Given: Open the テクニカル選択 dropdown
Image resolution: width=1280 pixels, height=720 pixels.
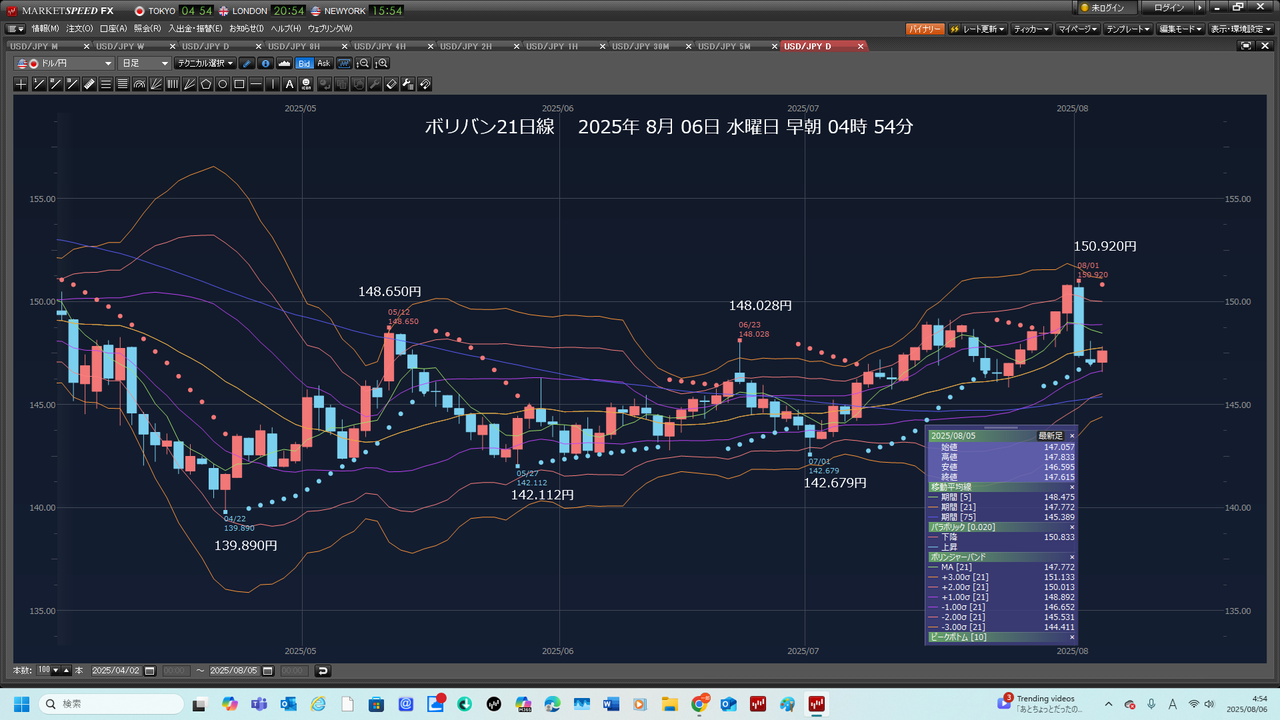Looking at the screenshot, I should click(x=205, y=63).
